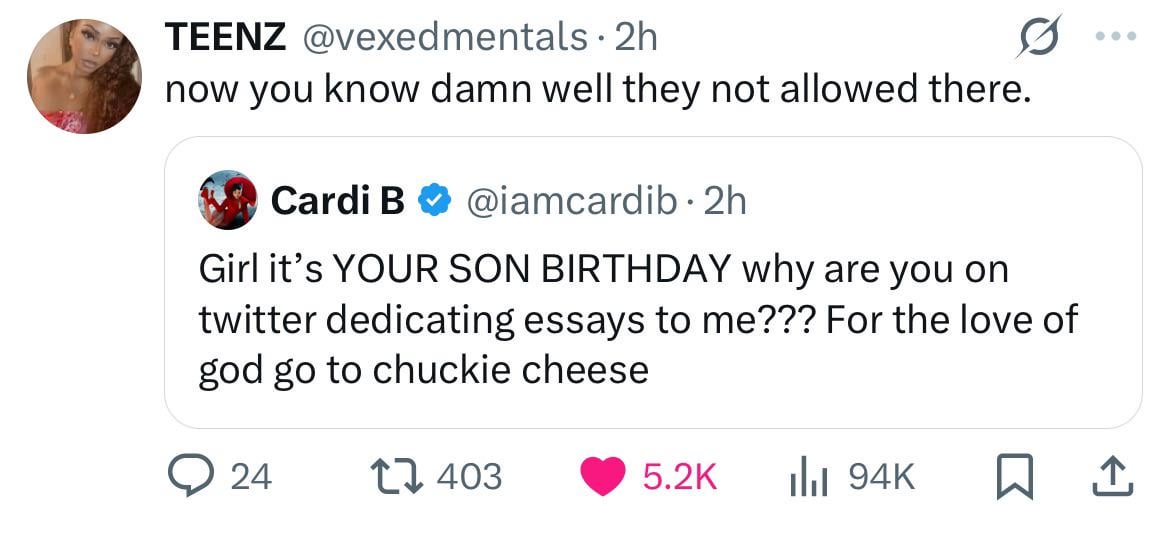Click the Cardi B display name
Viewport: 1170px width, 539px height.
(337, 201)
